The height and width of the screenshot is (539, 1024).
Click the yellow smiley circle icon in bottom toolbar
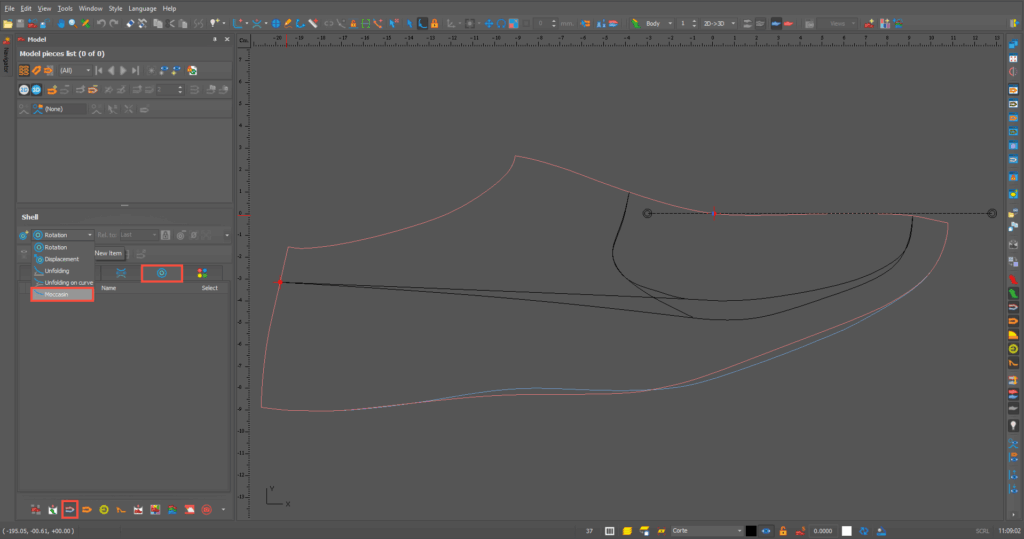tap(104, 509)
